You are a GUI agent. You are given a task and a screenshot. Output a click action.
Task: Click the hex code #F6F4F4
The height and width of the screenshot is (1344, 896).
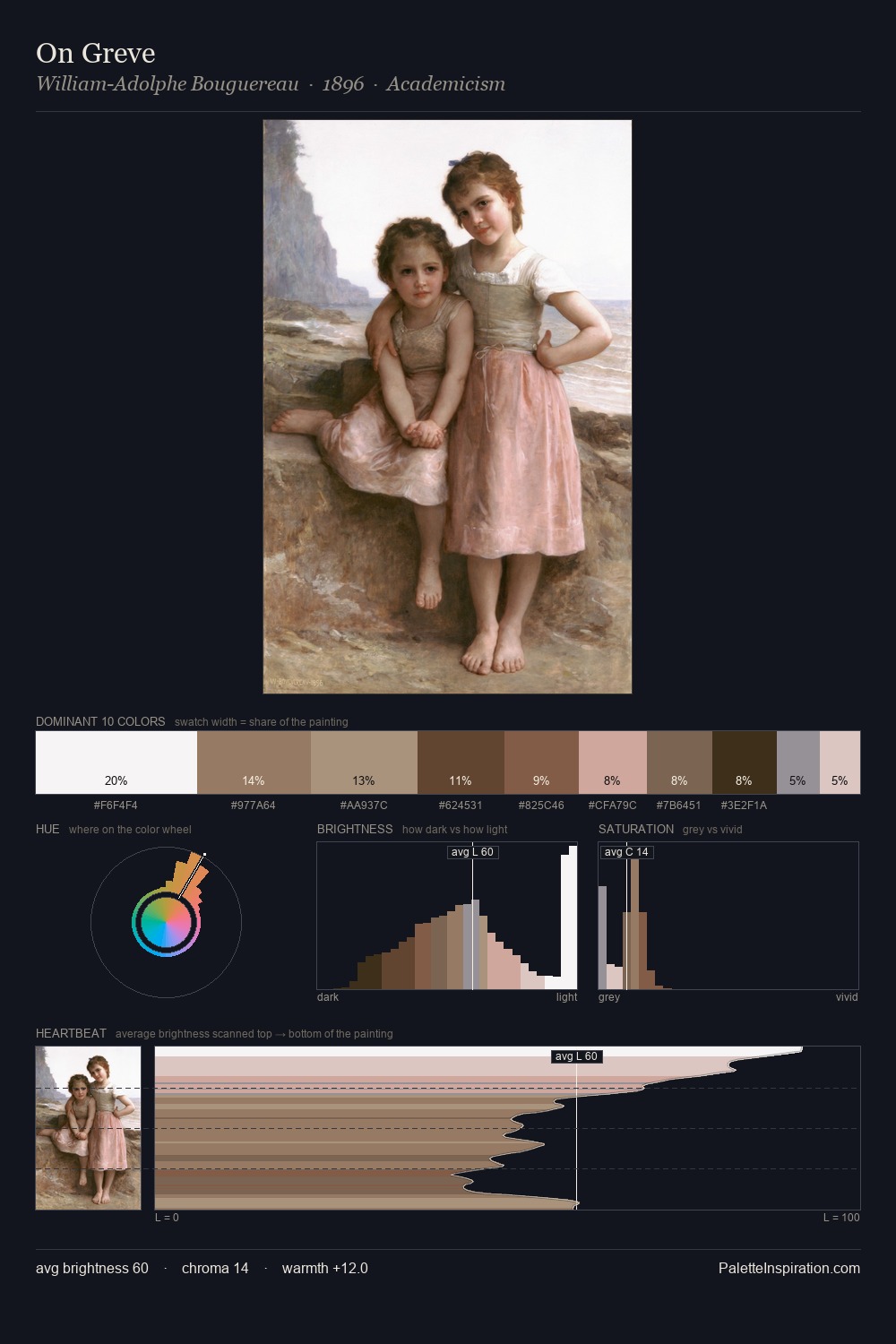coord(116,806)
